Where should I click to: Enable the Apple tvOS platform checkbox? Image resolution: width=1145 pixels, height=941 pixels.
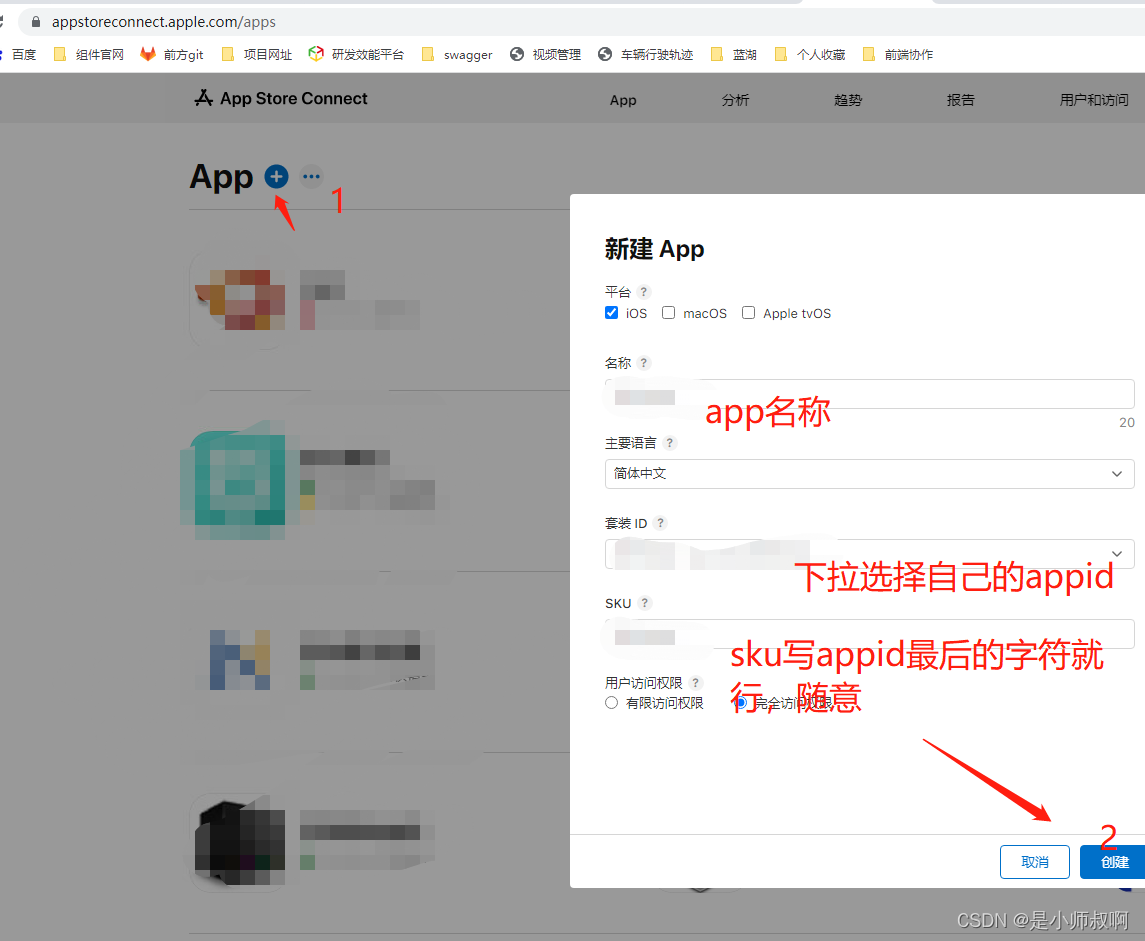coord(748,312)
